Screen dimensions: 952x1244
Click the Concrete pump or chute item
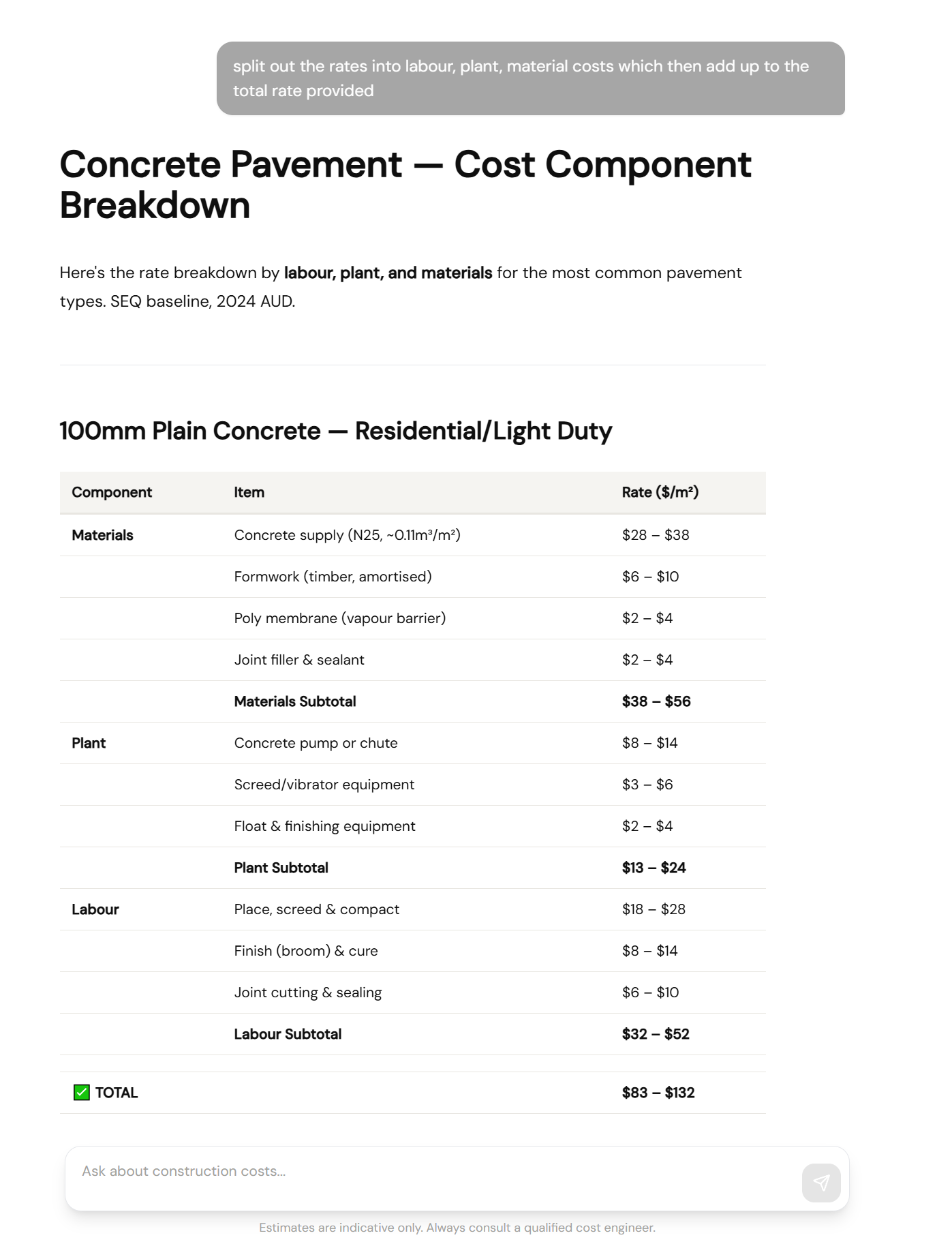pos(316,743)
